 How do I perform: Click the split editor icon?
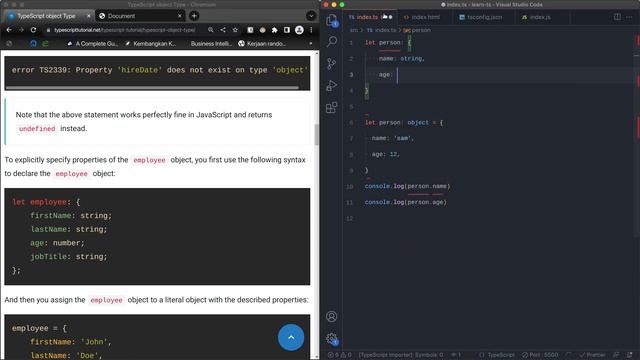tap(617, 17)
